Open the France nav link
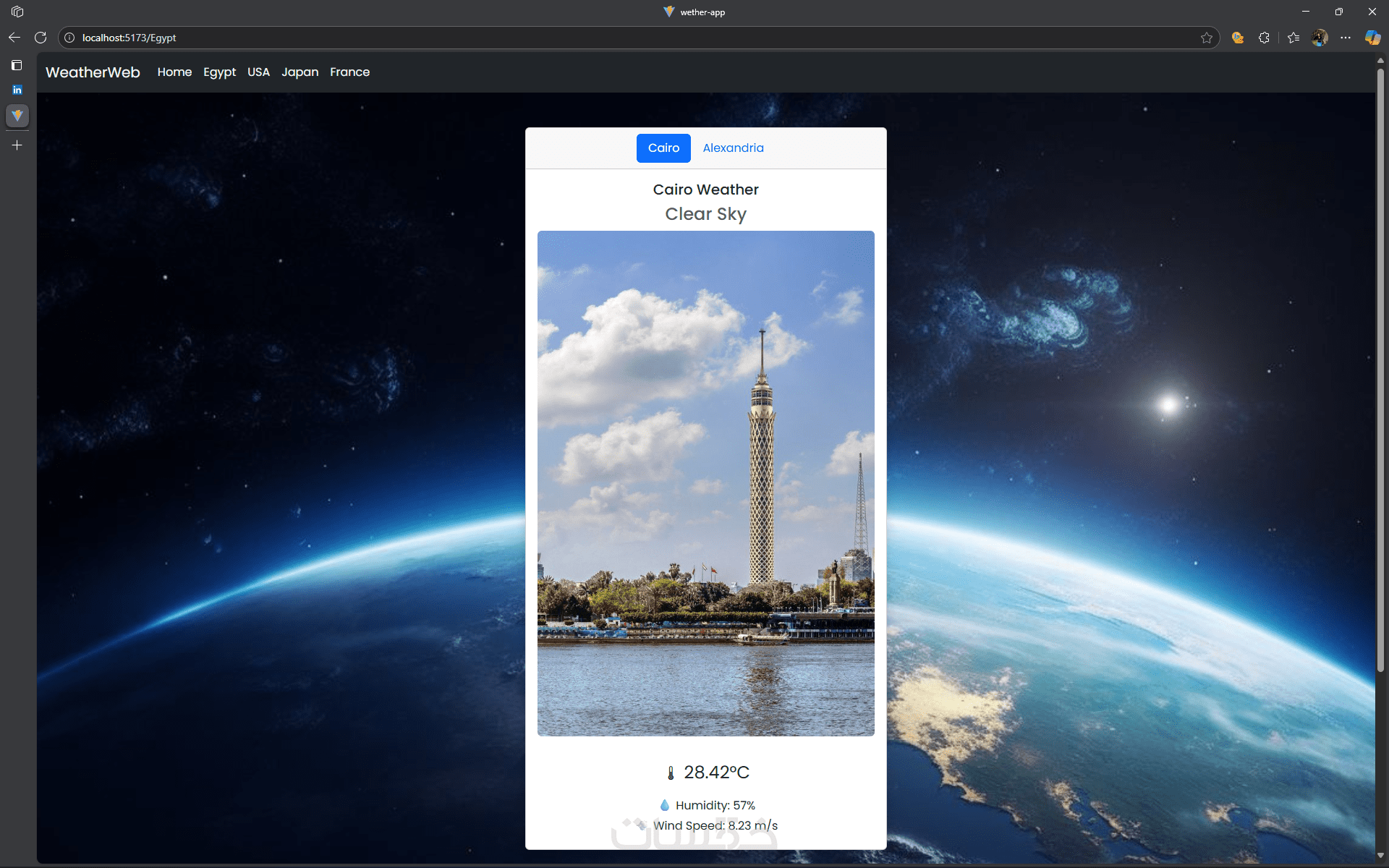 click(x=349, y=72)
